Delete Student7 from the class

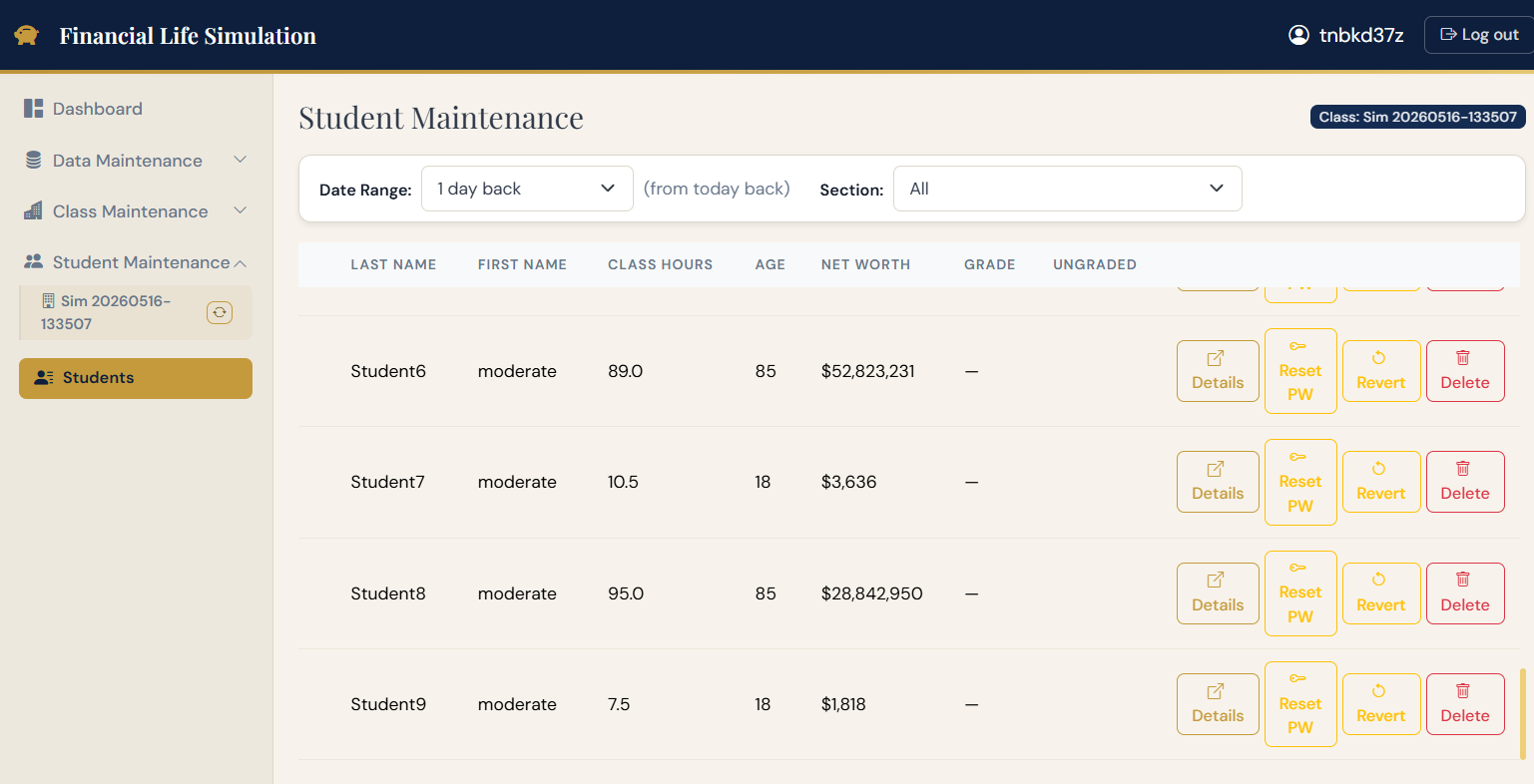[x=1465, y=482]
